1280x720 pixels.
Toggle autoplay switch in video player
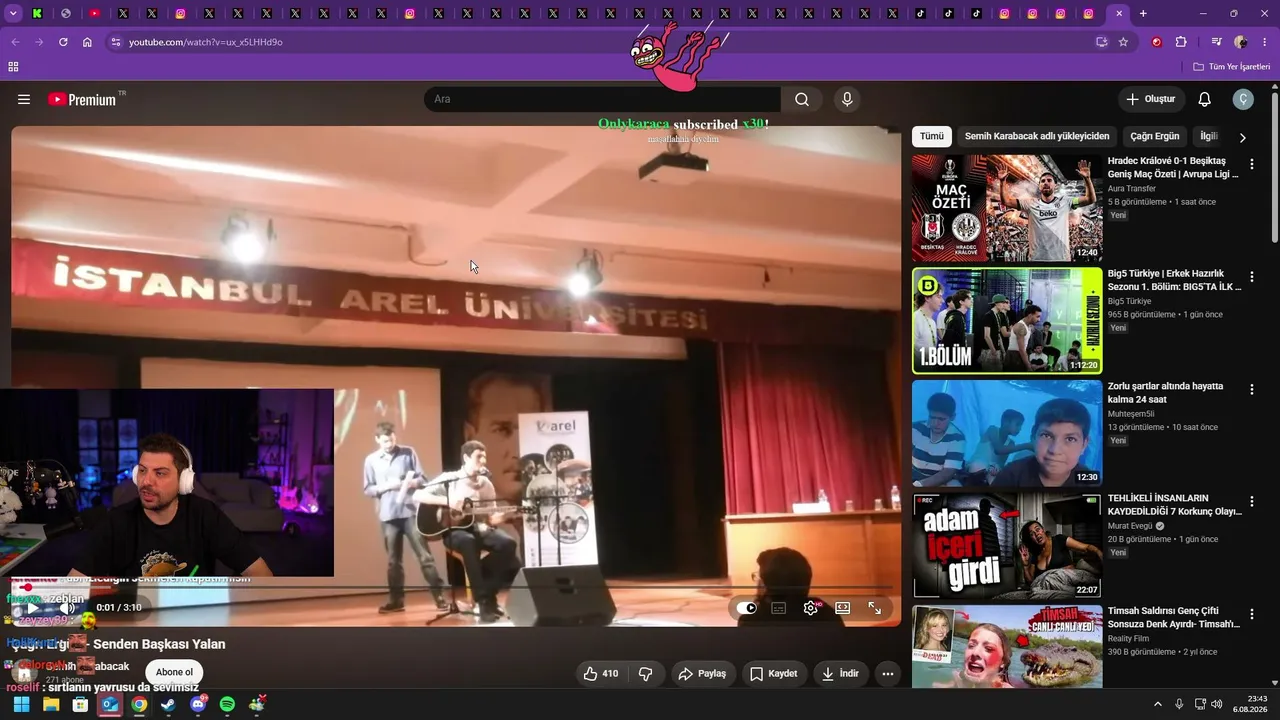tap(746, 608)
